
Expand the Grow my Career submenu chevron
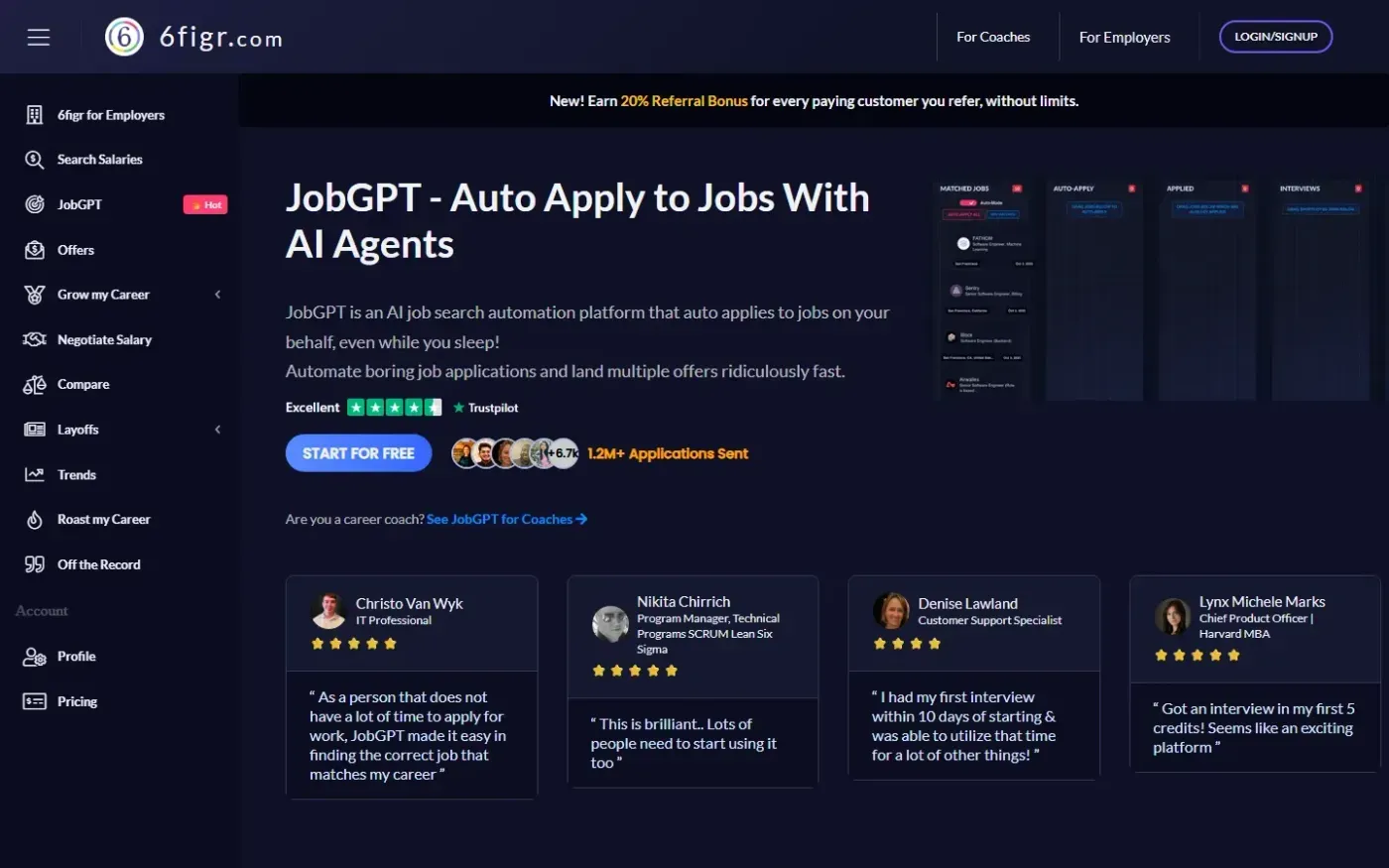(217, 295)
